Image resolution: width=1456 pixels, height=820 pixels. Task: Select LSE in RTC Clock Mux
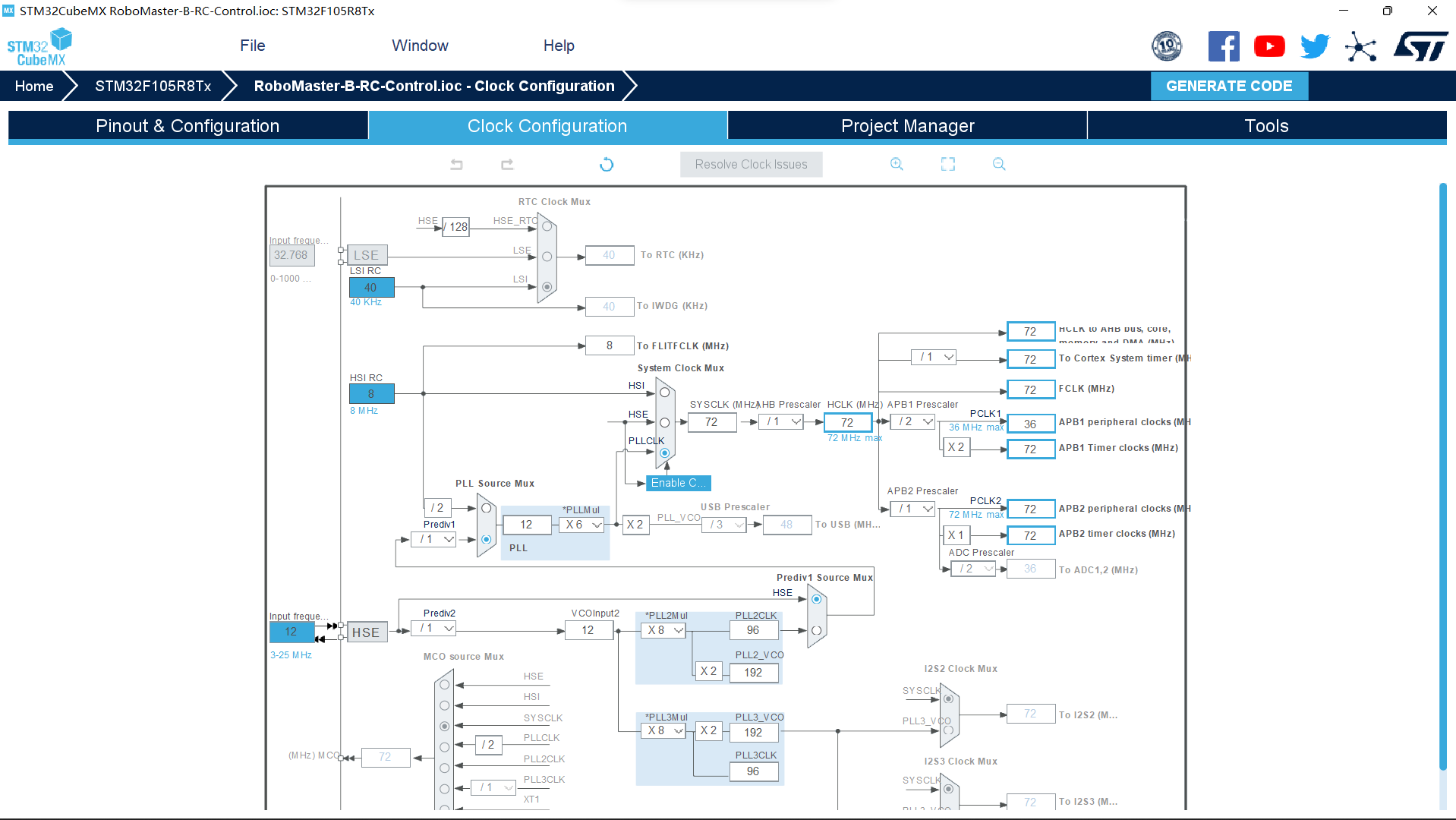[547, 257]
